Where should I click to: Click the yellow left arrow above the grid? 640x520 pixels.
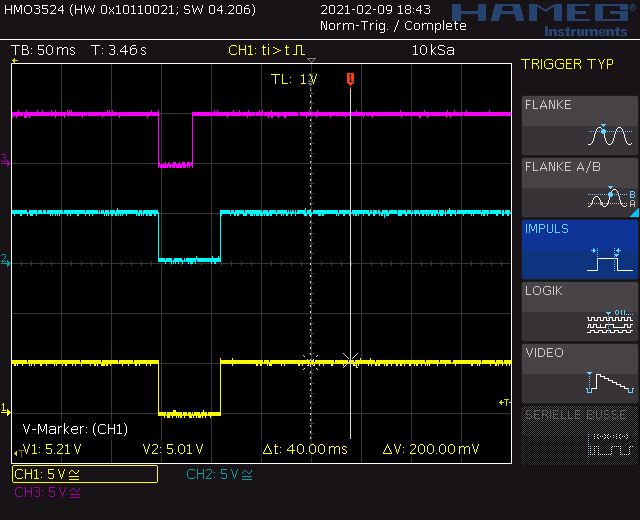click(15, 61)
